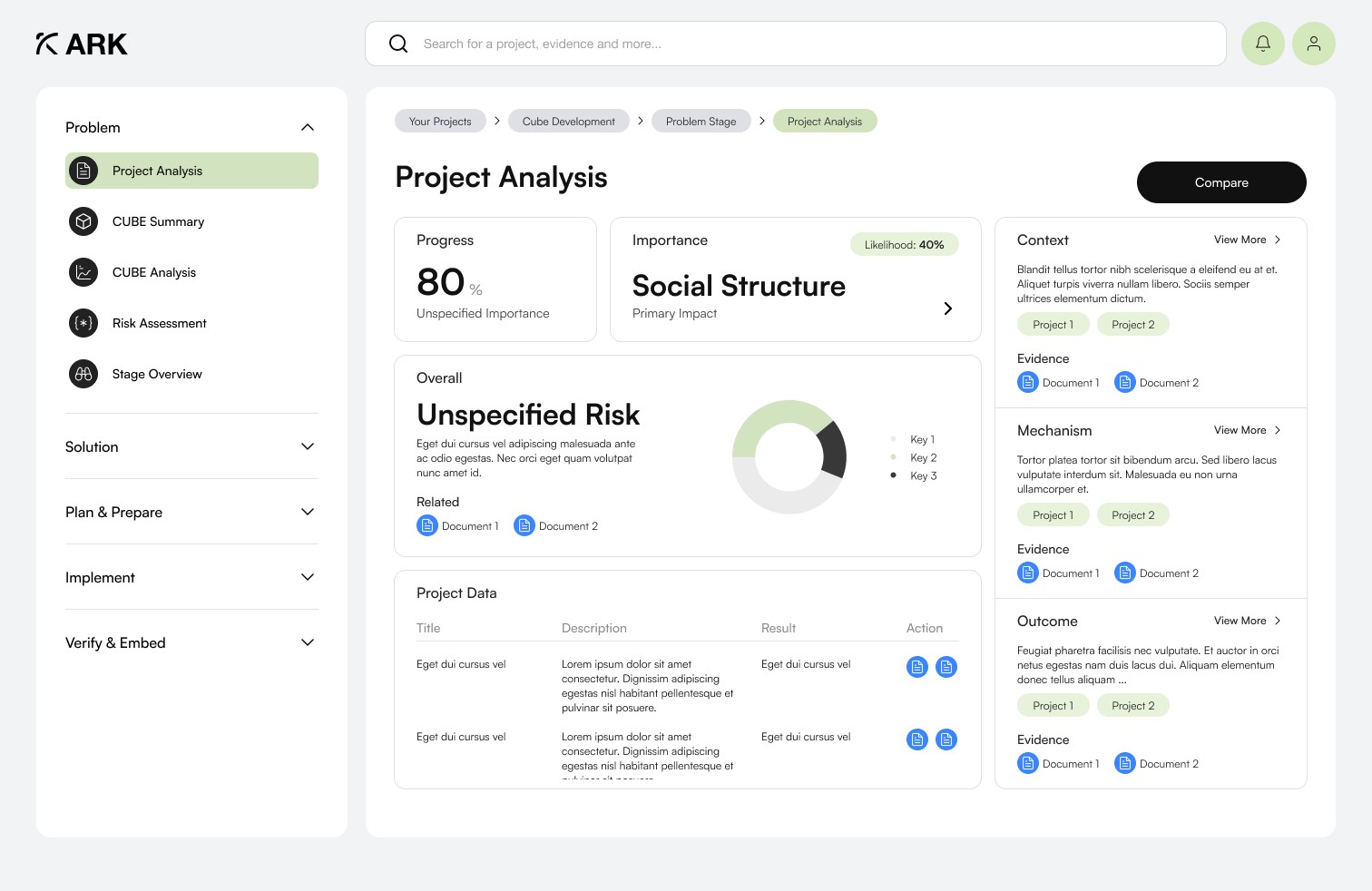The height and width of the screenshot is (891, 1372).
Task: Select the Stage Overview binoculars icon
Action: pyautogui.click(x=83, y=374)
